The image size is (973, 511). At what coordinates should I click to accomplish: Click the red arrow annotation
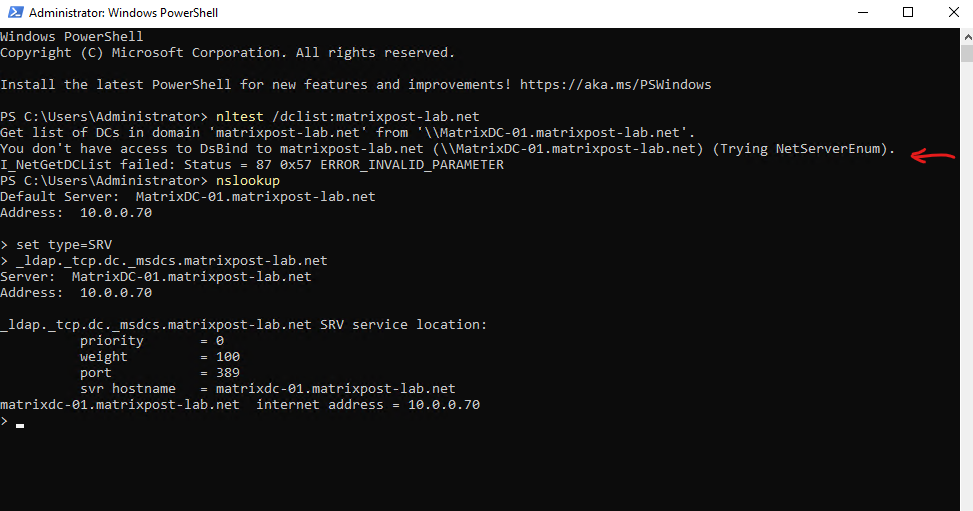(932, 155)
